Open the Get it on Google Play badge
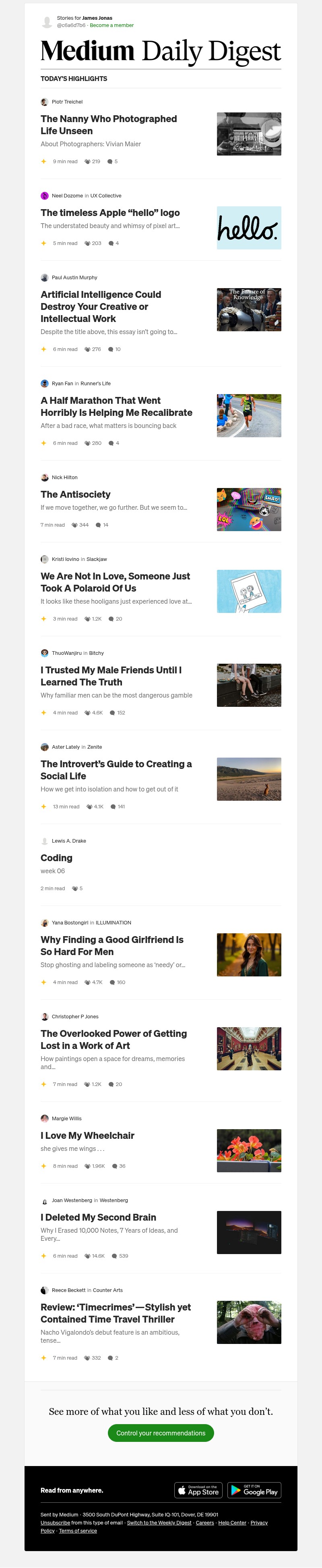Image resolution: width=322 pixels, height=1568 pixels. click(254, 1490)
